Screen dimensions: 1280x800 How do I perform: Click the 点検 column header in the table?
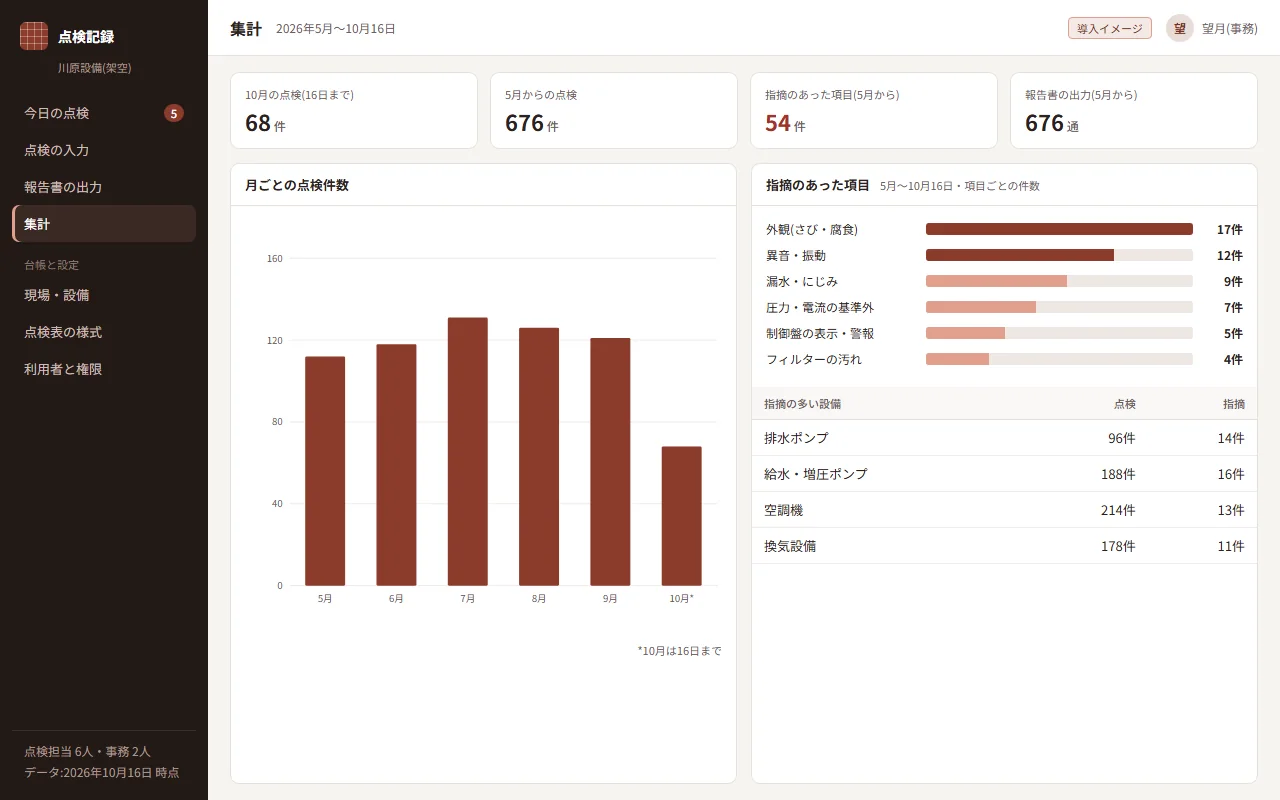coord(1125,404)
